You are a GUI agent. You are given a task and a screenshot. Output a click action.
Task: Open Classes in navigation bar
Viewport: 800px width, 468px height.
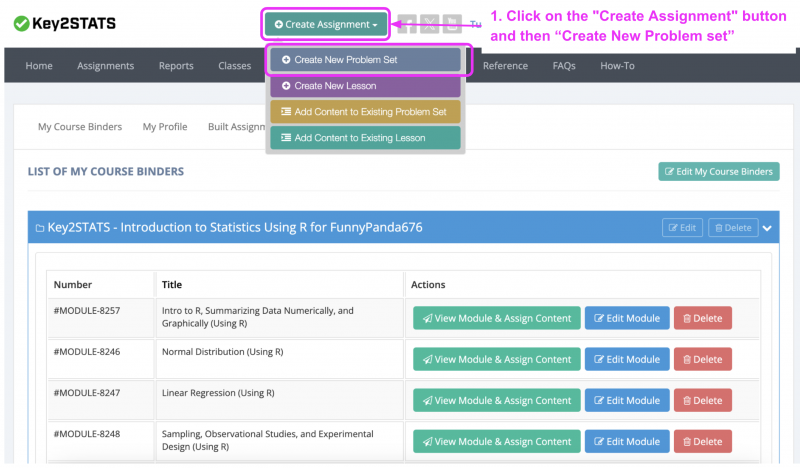pos(235,66)
